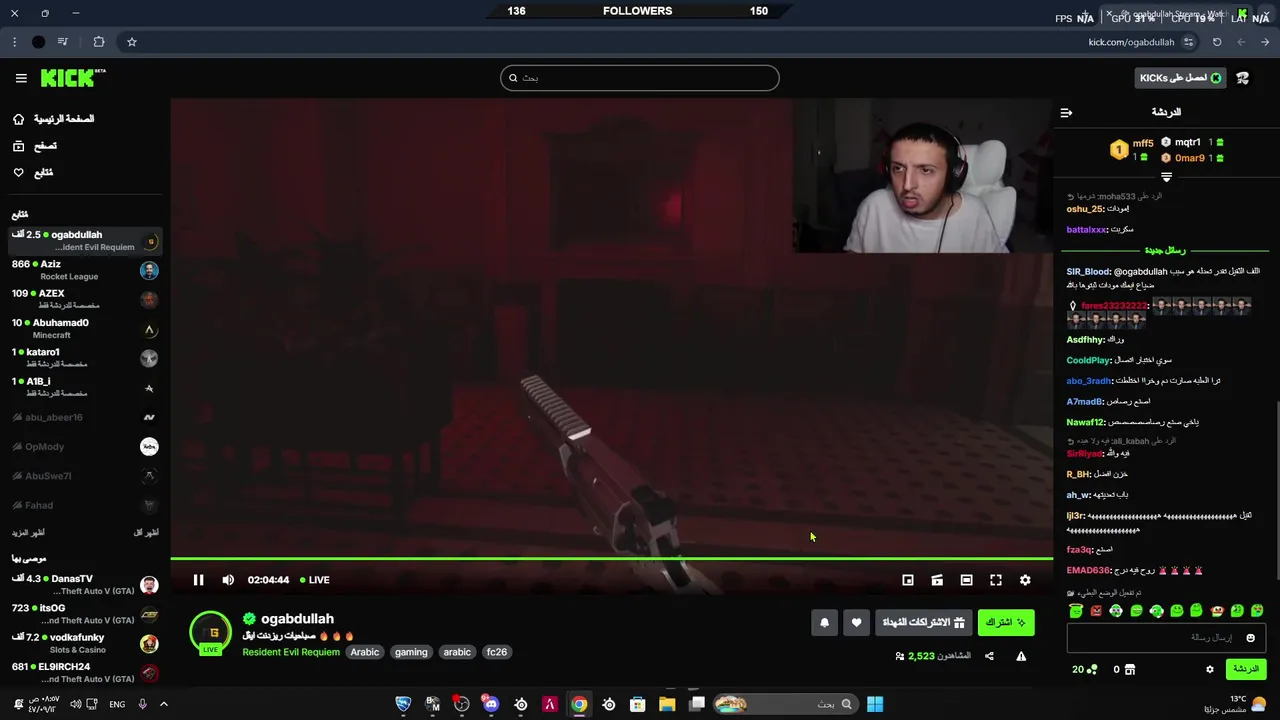Pause the live stream video
Viewport: 1280px width, 720px height.
(198, 580)
